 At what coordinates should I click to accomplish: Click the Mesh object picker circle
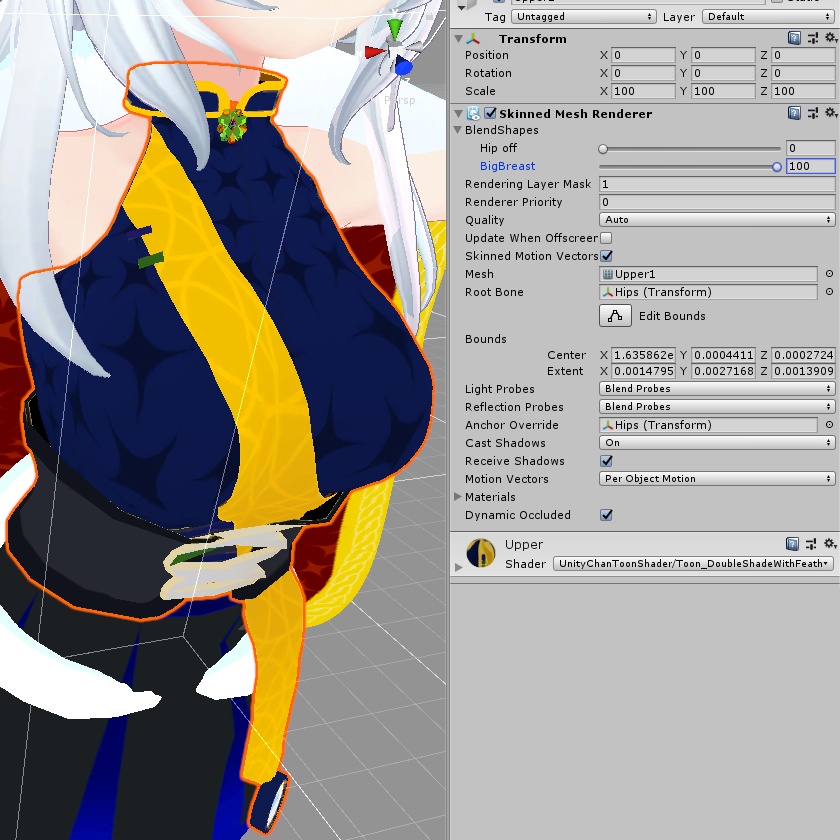tap(829, 274)
